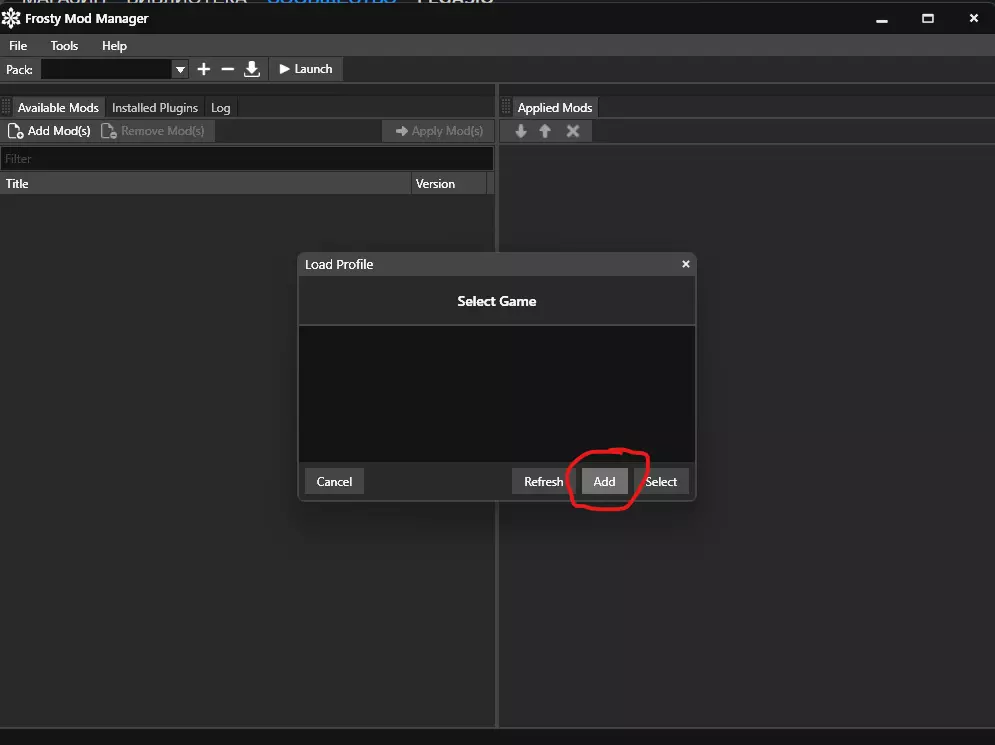
Task: Close the Load Profile dialog
Action: [x=685, y=264]
